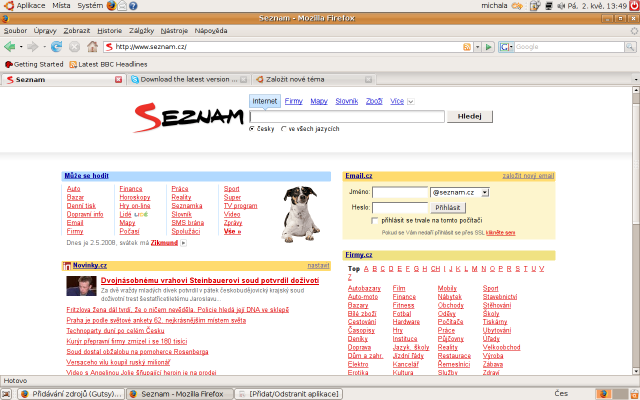Image resolution: width=640 pixels, height=400 pixels.
Task: Click the Novinky.cz section icon
Action: coord(67,266)
